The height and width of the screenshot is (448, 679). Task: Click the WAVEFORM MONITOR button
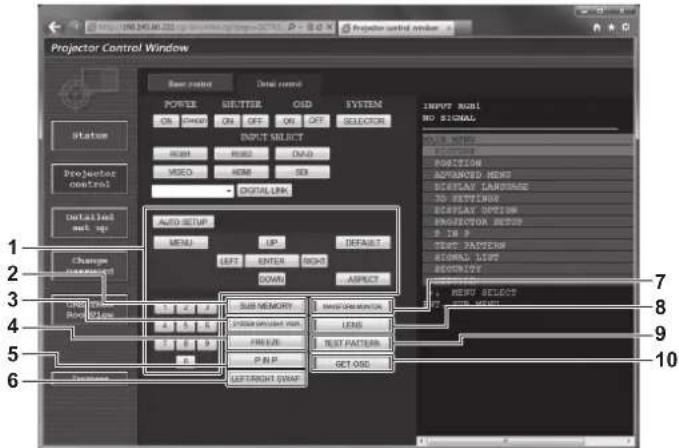pyautogui.click(x=352, y=306)
